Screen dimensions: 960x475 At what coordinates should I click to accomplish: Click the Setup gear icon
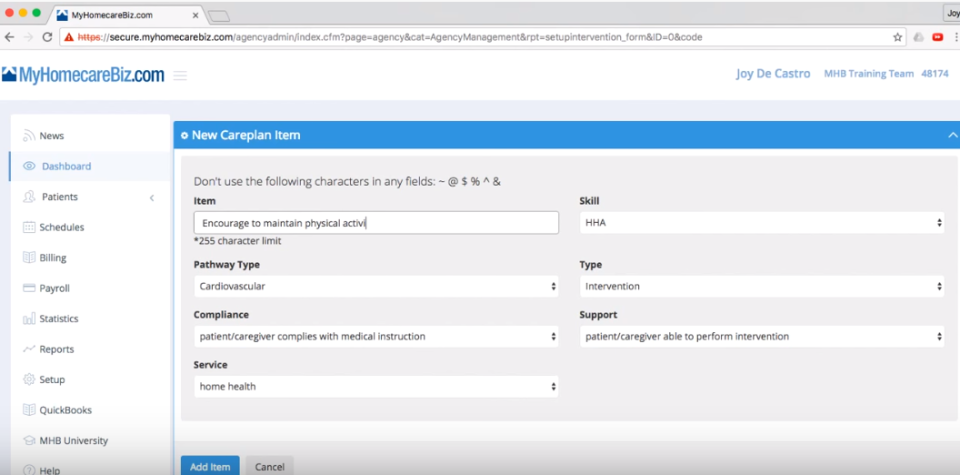tap(29, 380)
